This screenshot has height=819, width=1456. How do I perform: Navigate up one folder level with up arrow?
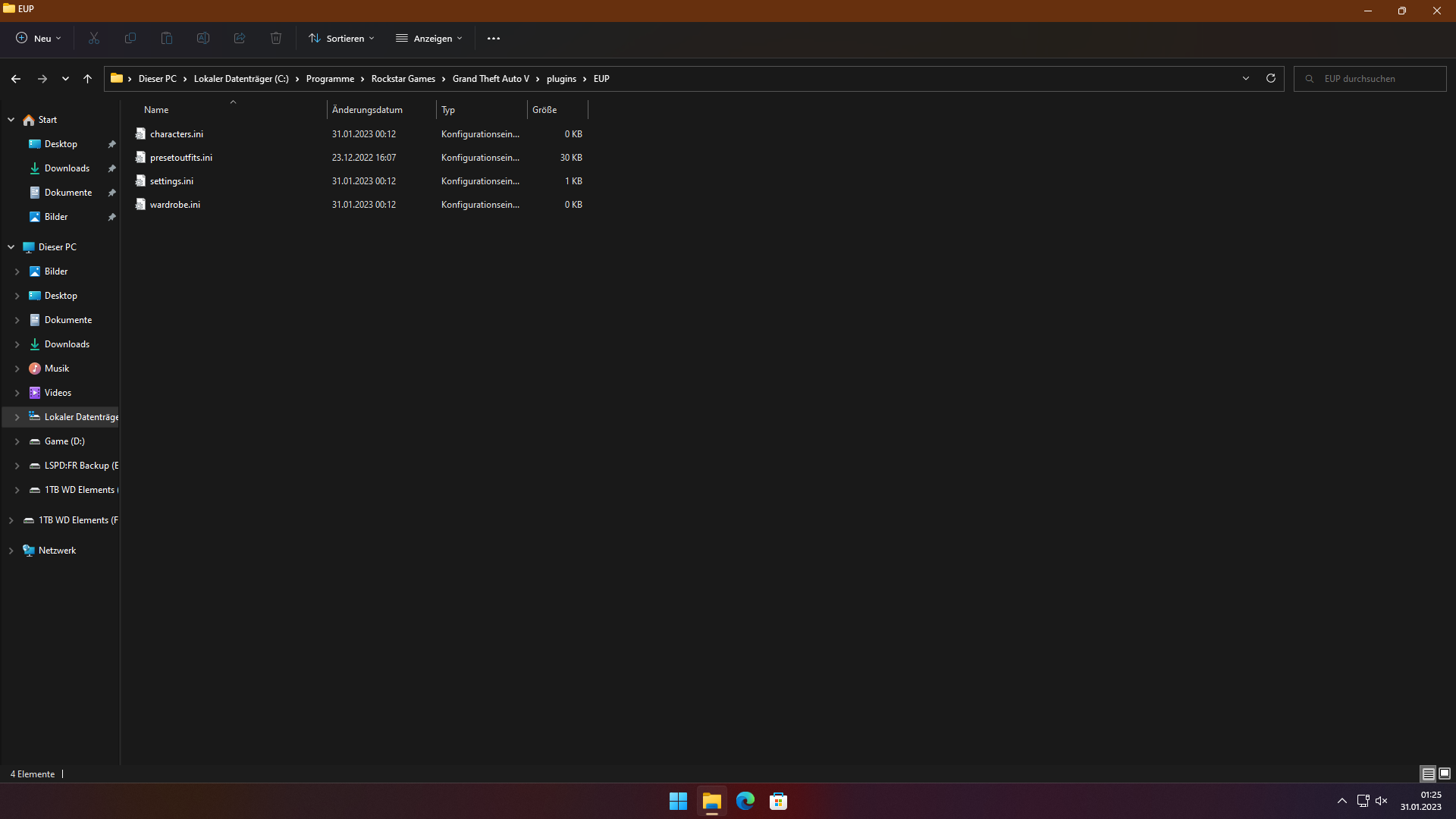tap(87, 79)
